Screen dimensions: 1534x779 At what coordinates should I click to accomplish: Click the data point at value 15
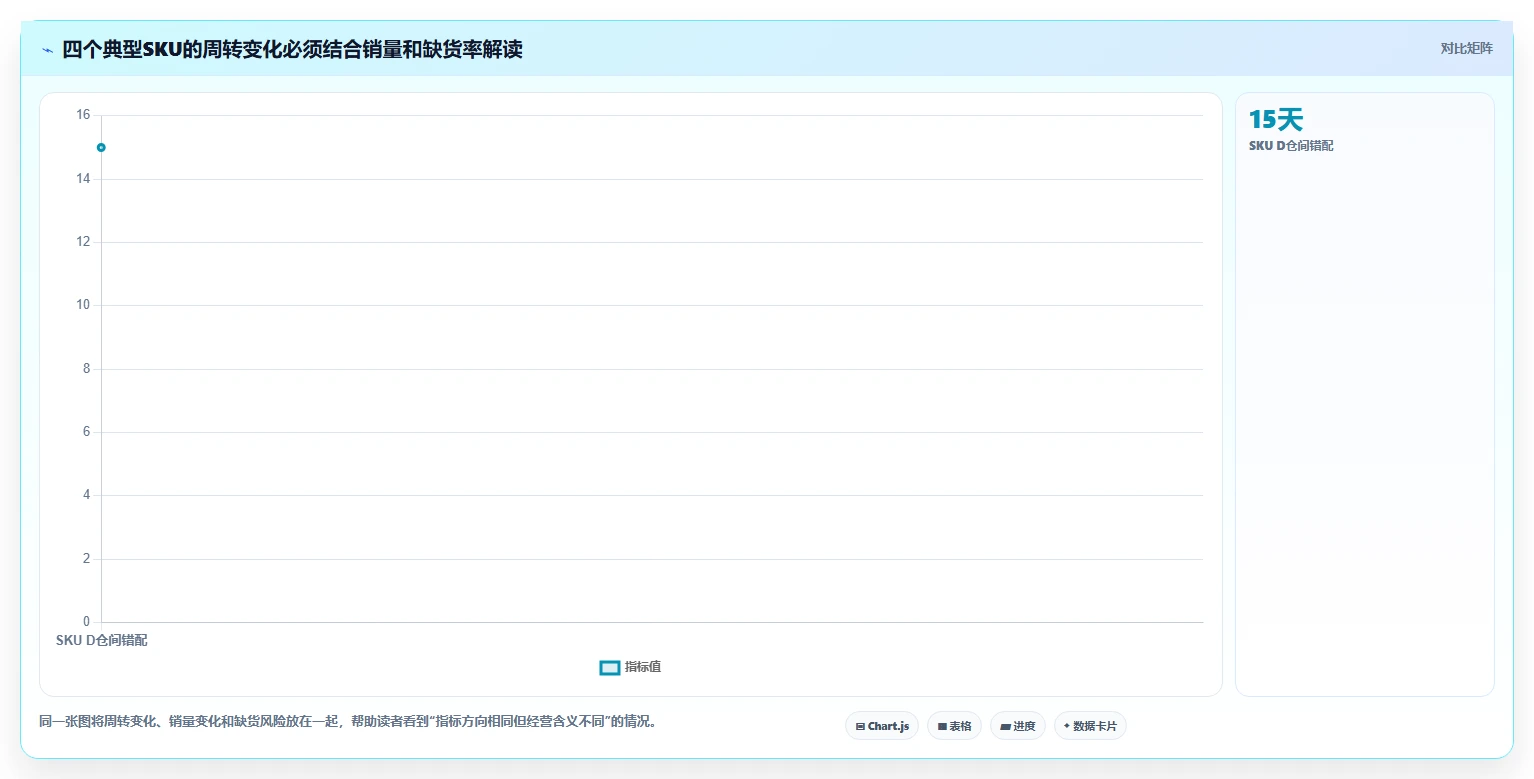tap(101, 148)
